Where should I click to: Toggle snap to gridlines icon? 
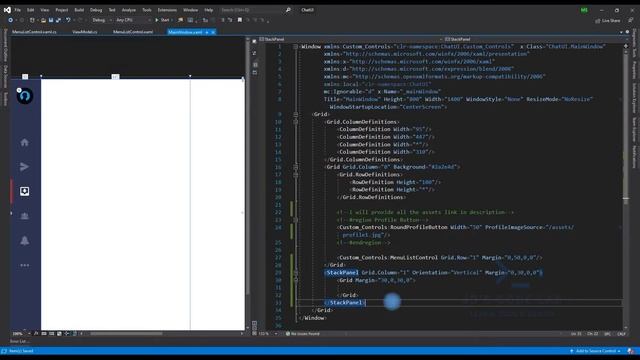pyautogui.click(x=52, y=333)
